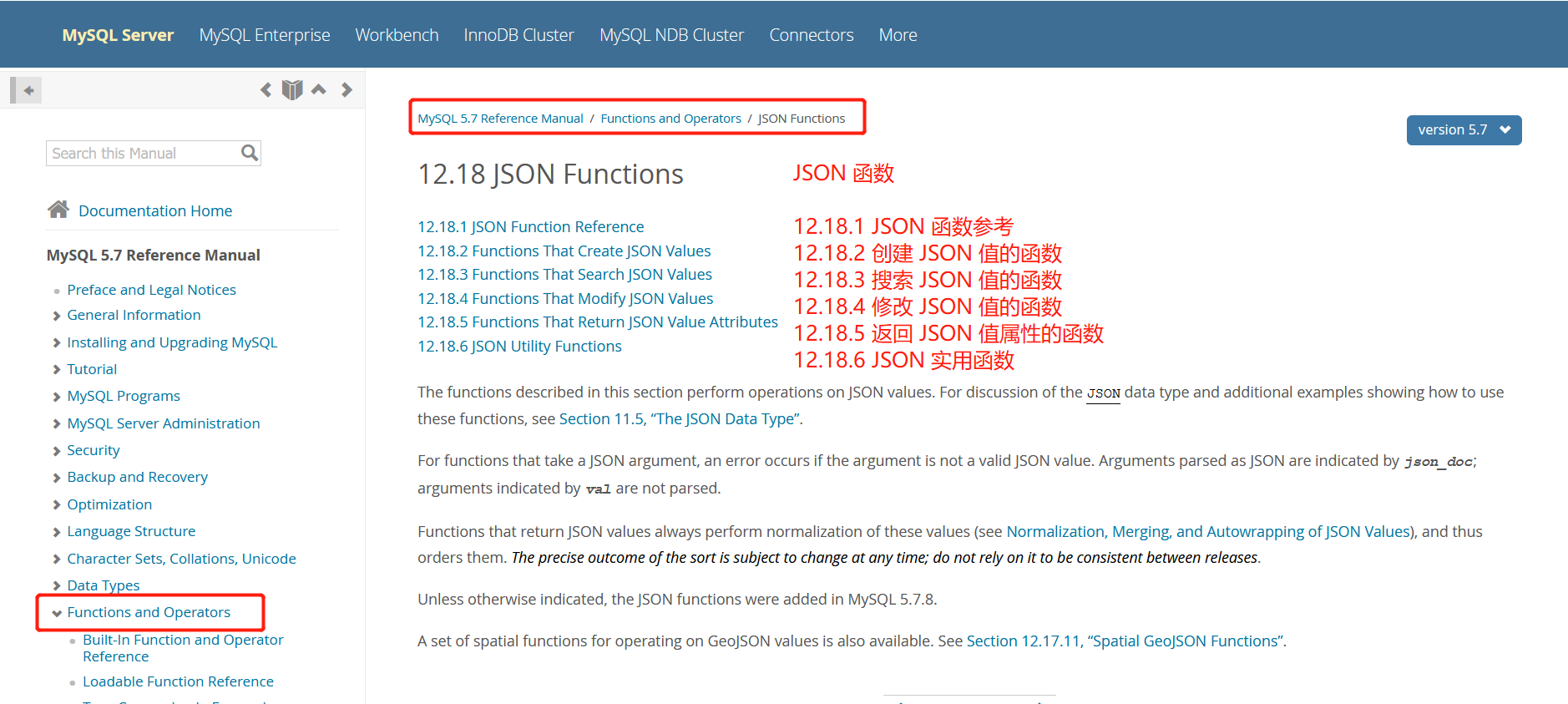Expand the Optimization tree node

[57, 505]
